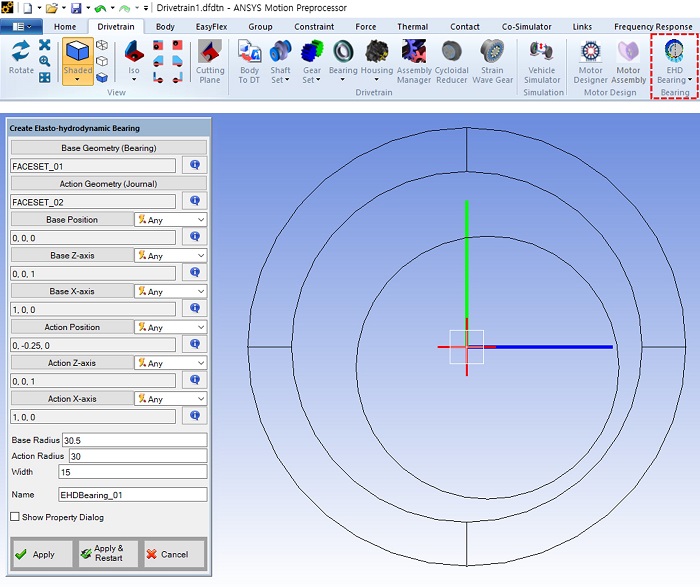Open the Action Position Any dropdown

[x=171, y=327]
